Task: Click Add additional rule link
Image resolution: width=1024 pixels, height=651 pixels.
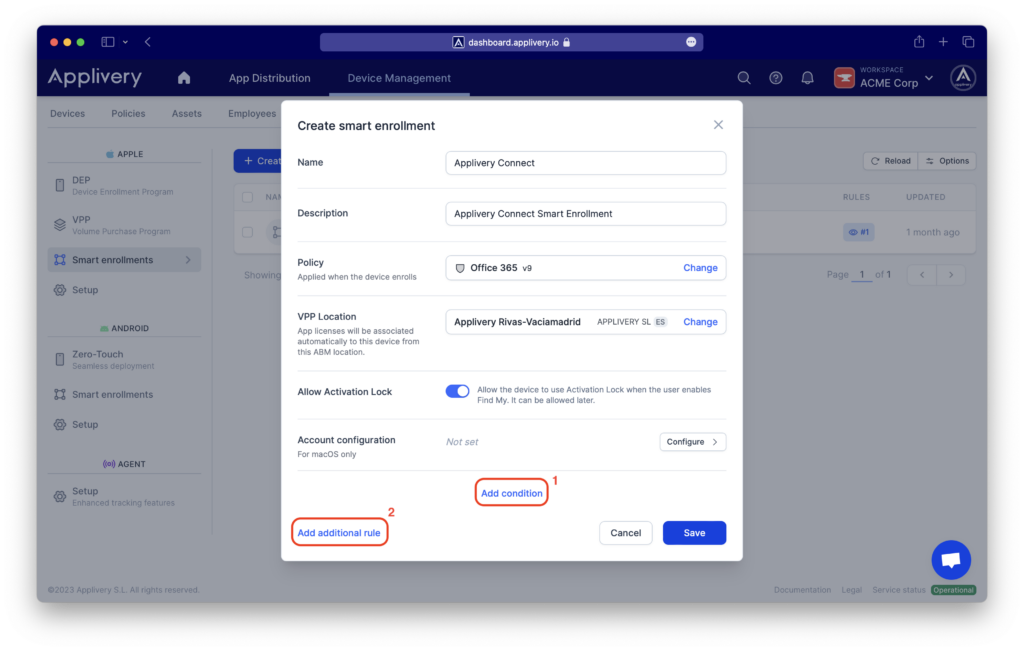Action: click(338, 533)
